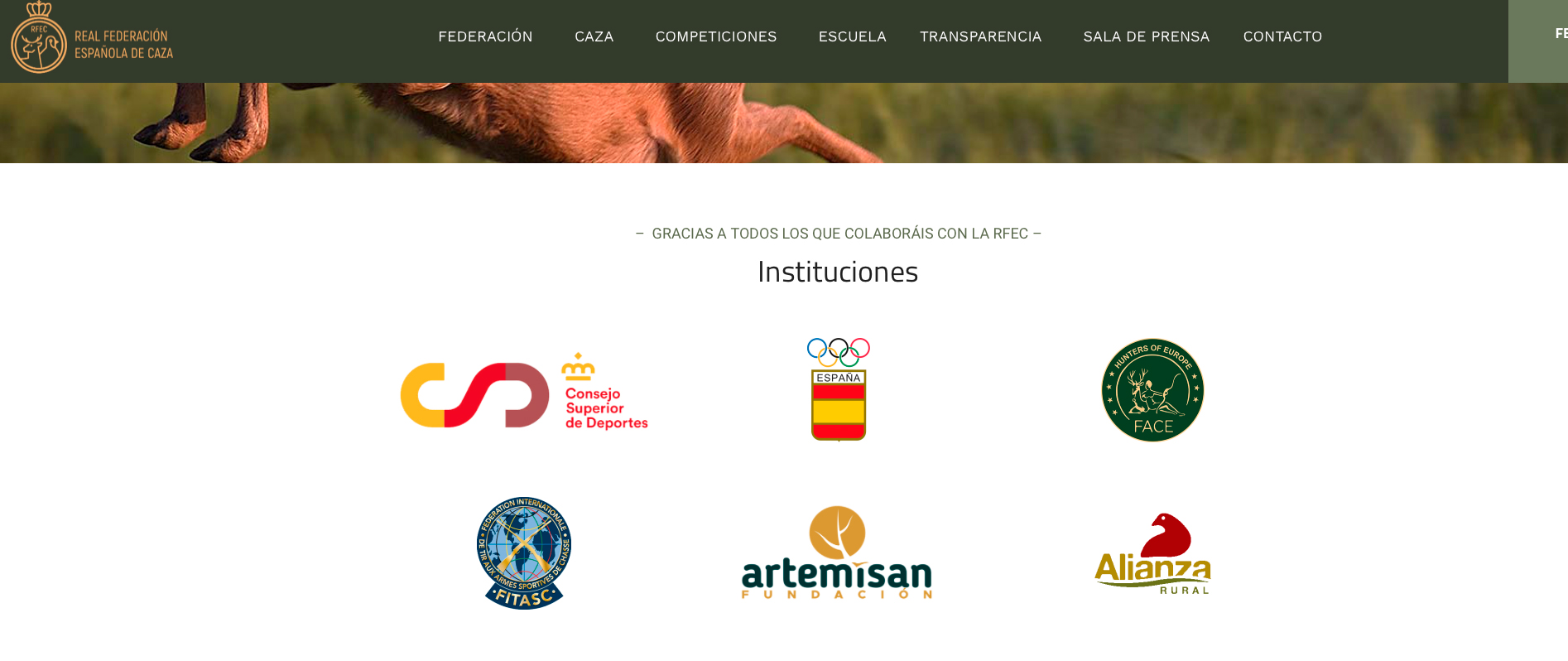Click the FITASC federation emblem
This screenshot has width=1568, height=661.
pos(524,553)
